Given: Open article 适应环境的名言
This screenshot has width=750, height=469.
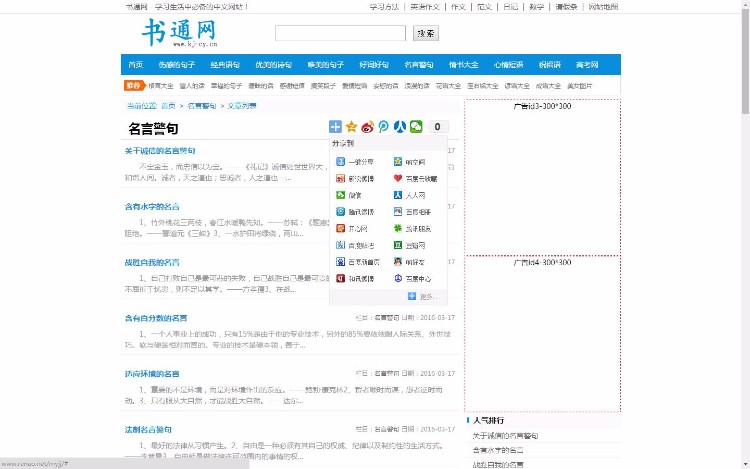Looking at the screenshot, I should click(152, 374).
